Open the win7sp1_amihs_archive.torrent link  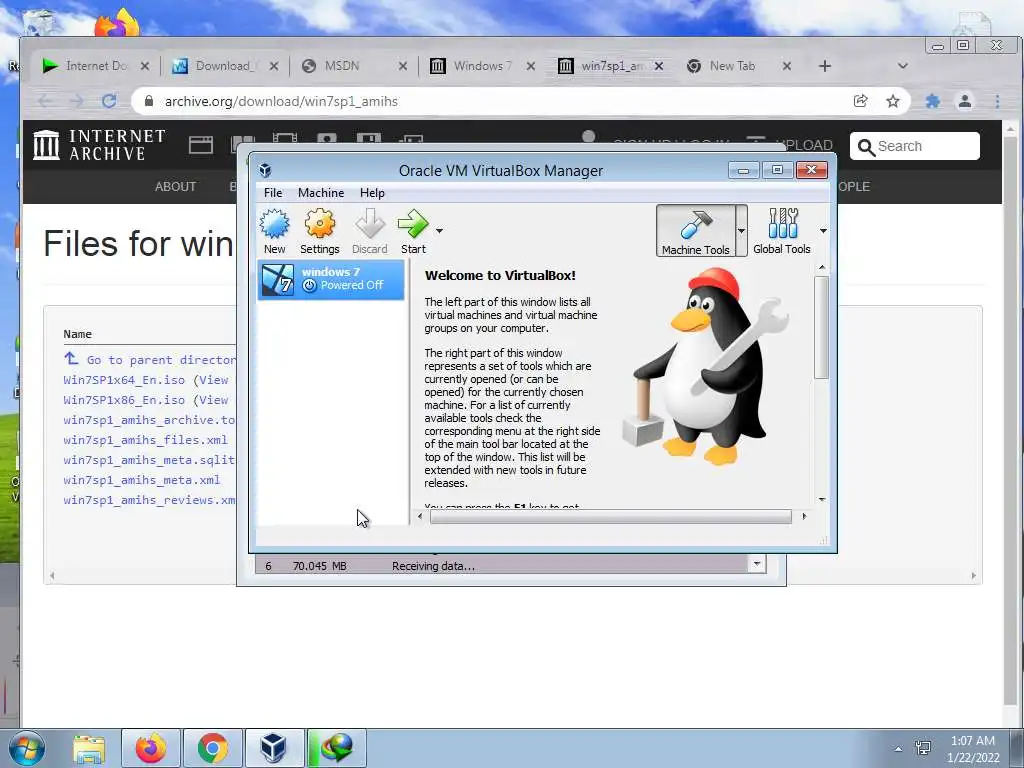pyautogui.click(x=150, y=420)
